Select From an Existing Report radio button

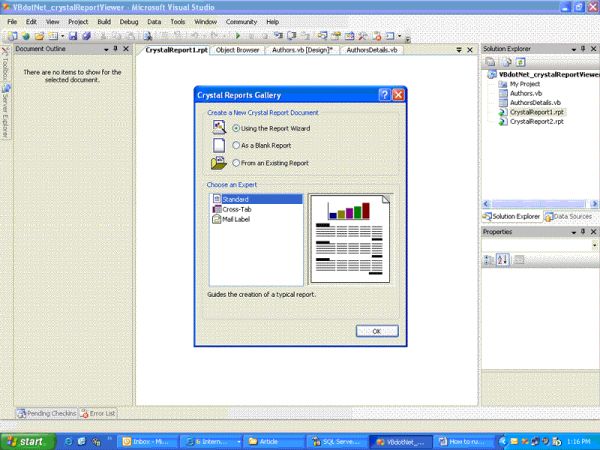tap(236, 163)
